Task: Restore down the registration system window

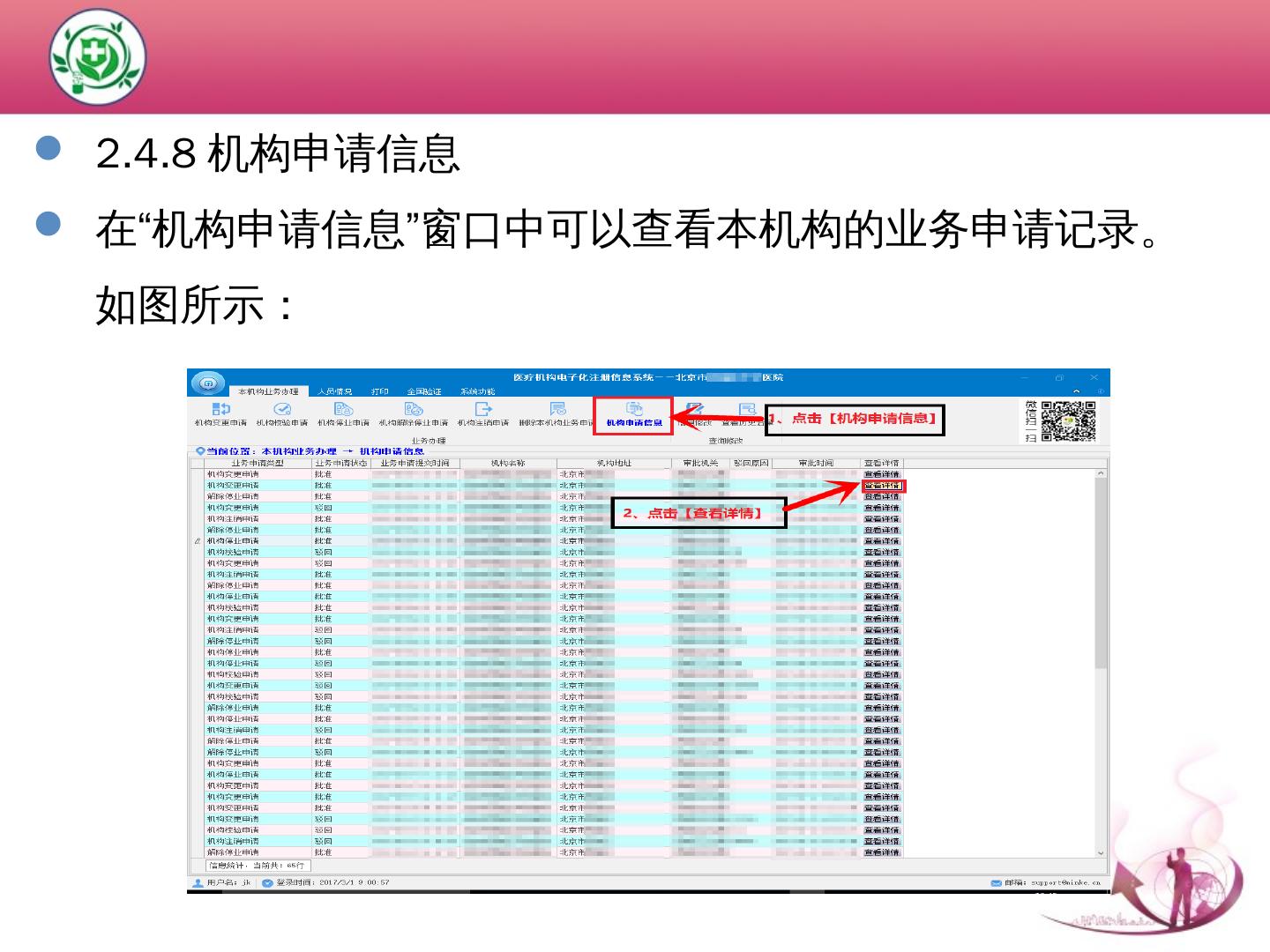Action: (1059, 377)
